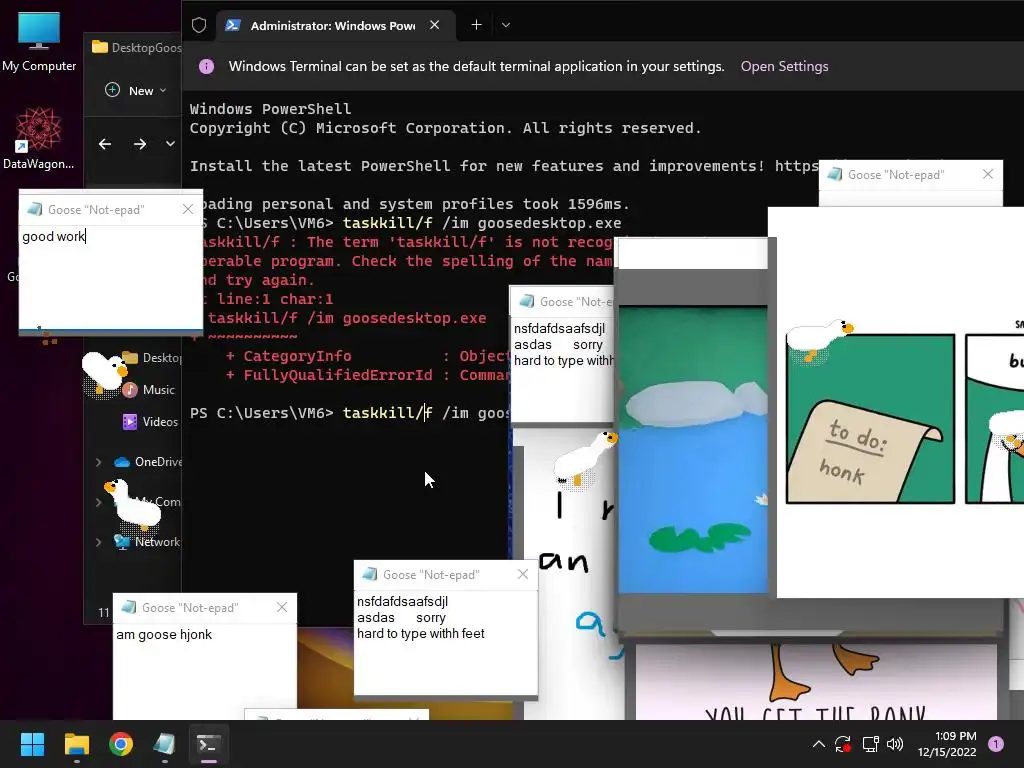Click the pond image with lily pad

click(x=693, y=449)
